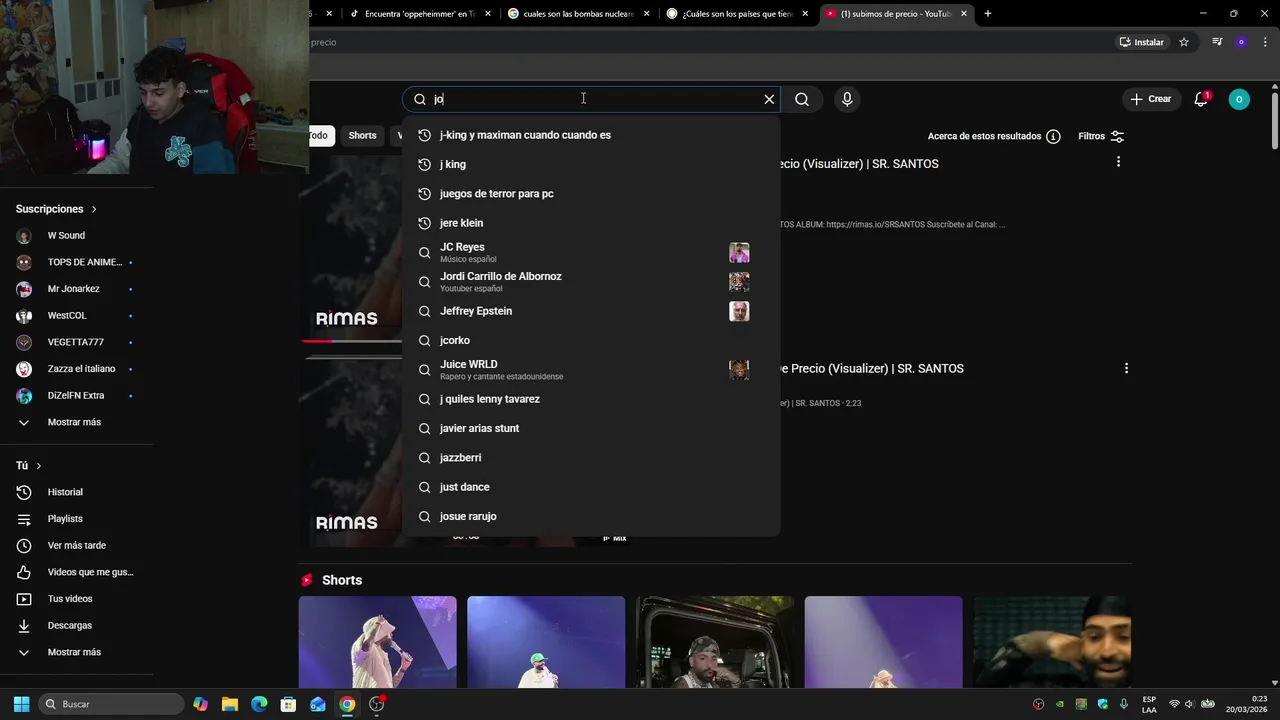
Task: Click the magnifier search submit button
Action: point(802,99)
